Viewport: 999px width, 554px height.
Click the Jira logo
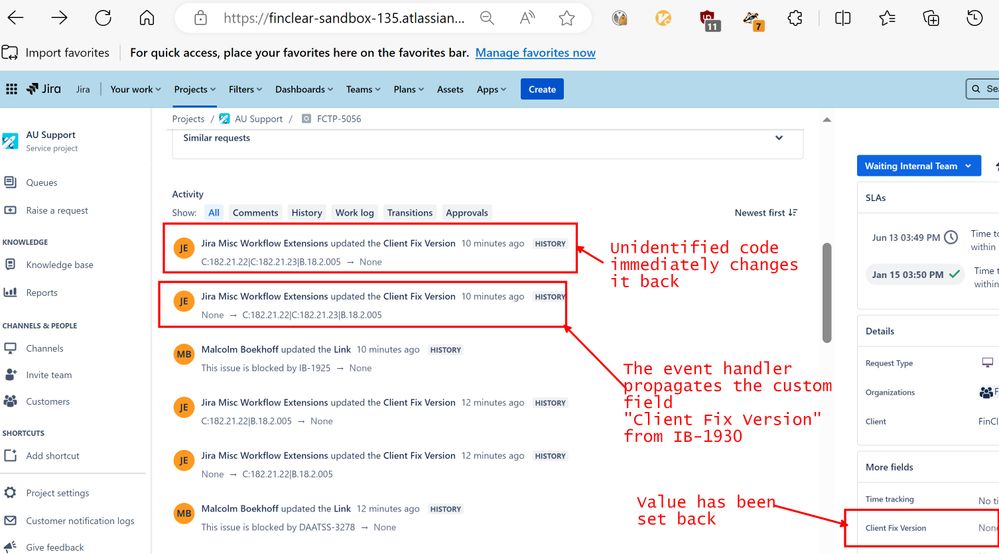43,89
